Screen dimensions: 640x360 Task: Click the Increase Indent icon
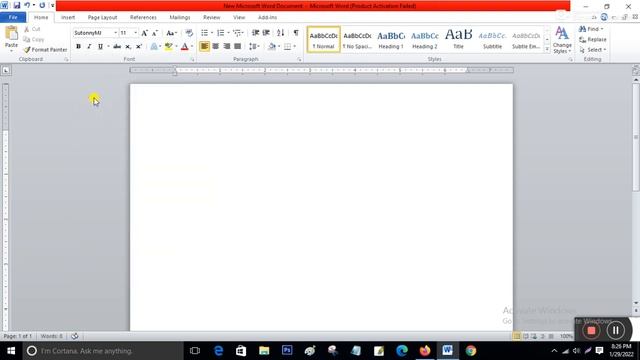click(x=266, y=33)
